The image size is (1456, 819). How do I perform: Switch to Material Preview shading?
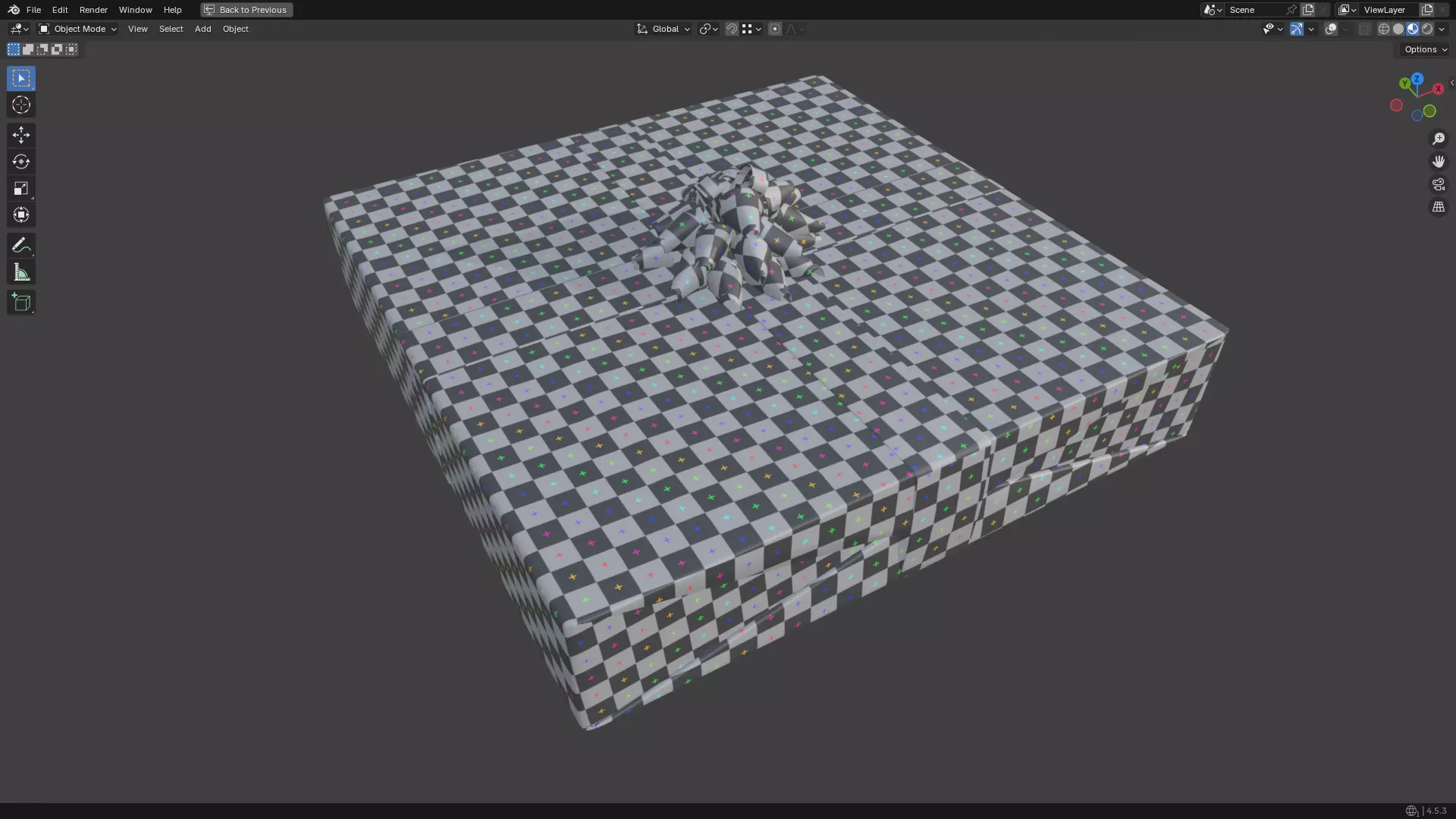pos(1413,29)
